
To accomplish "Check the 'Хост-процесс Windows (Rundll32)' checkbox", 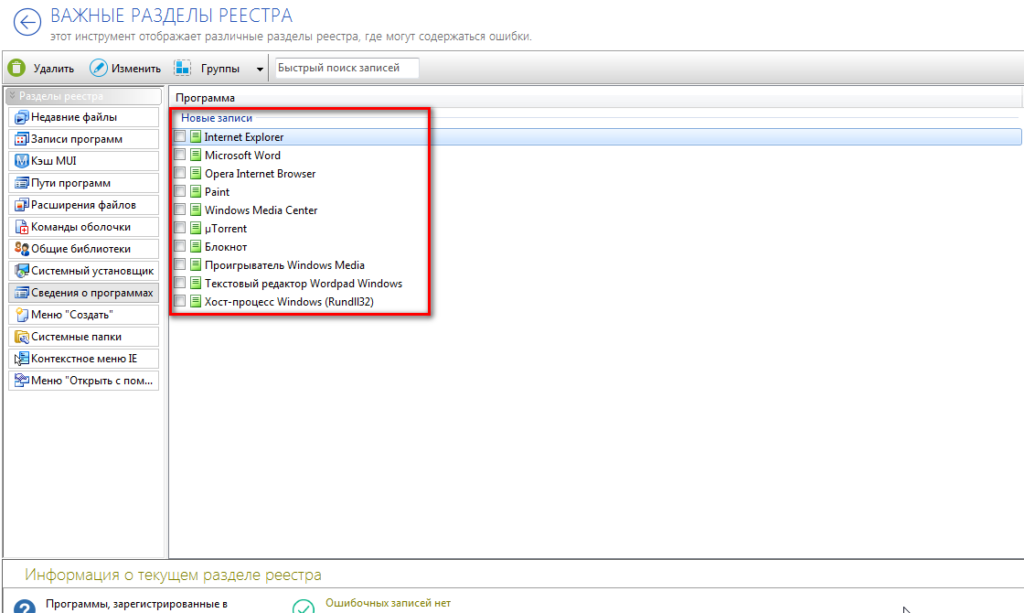I will pyautogui.click(x=180, y=301).
